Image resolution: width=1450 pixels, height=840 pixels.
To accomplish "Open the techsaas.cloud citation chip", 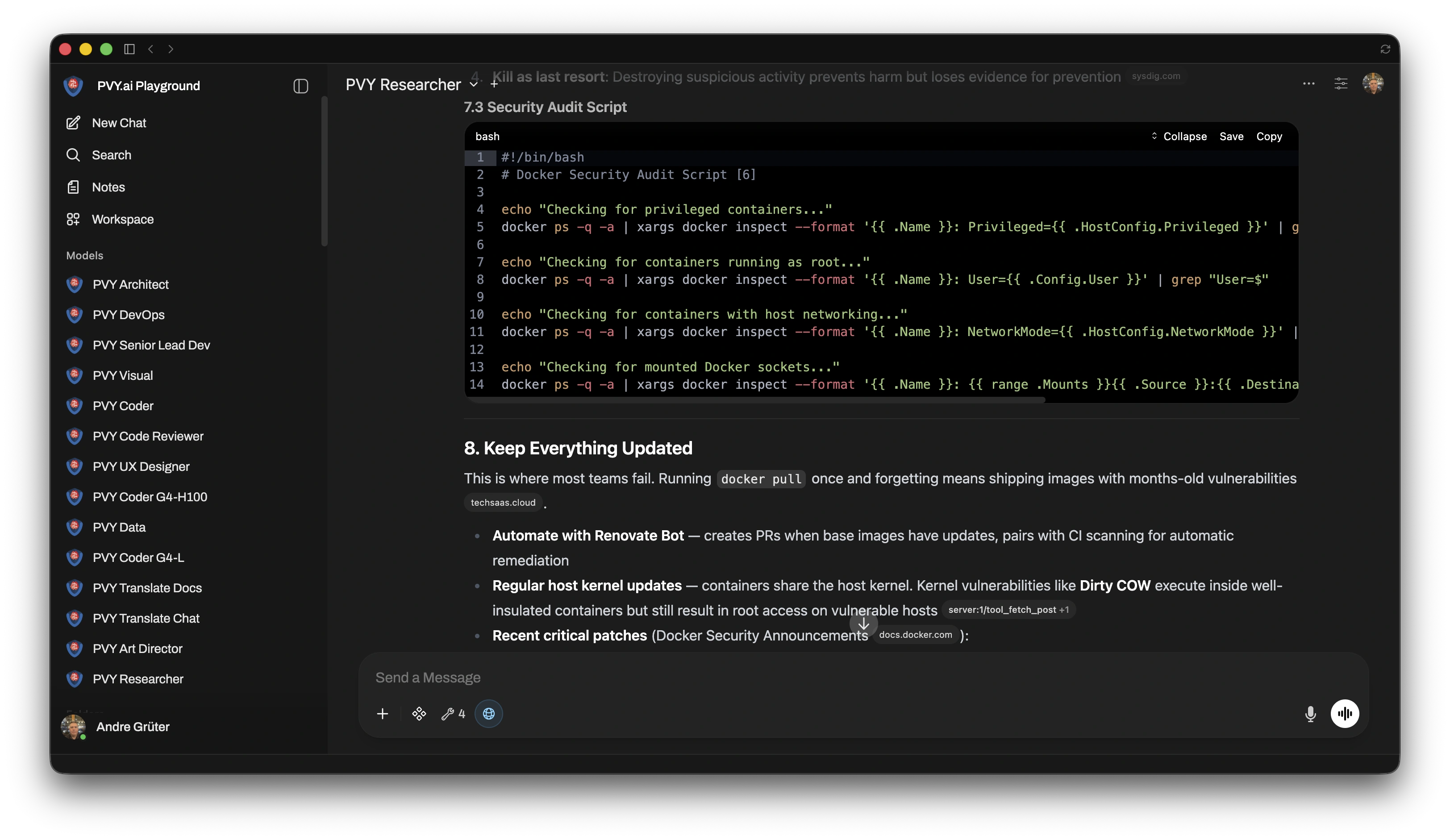I will [503, 502].
